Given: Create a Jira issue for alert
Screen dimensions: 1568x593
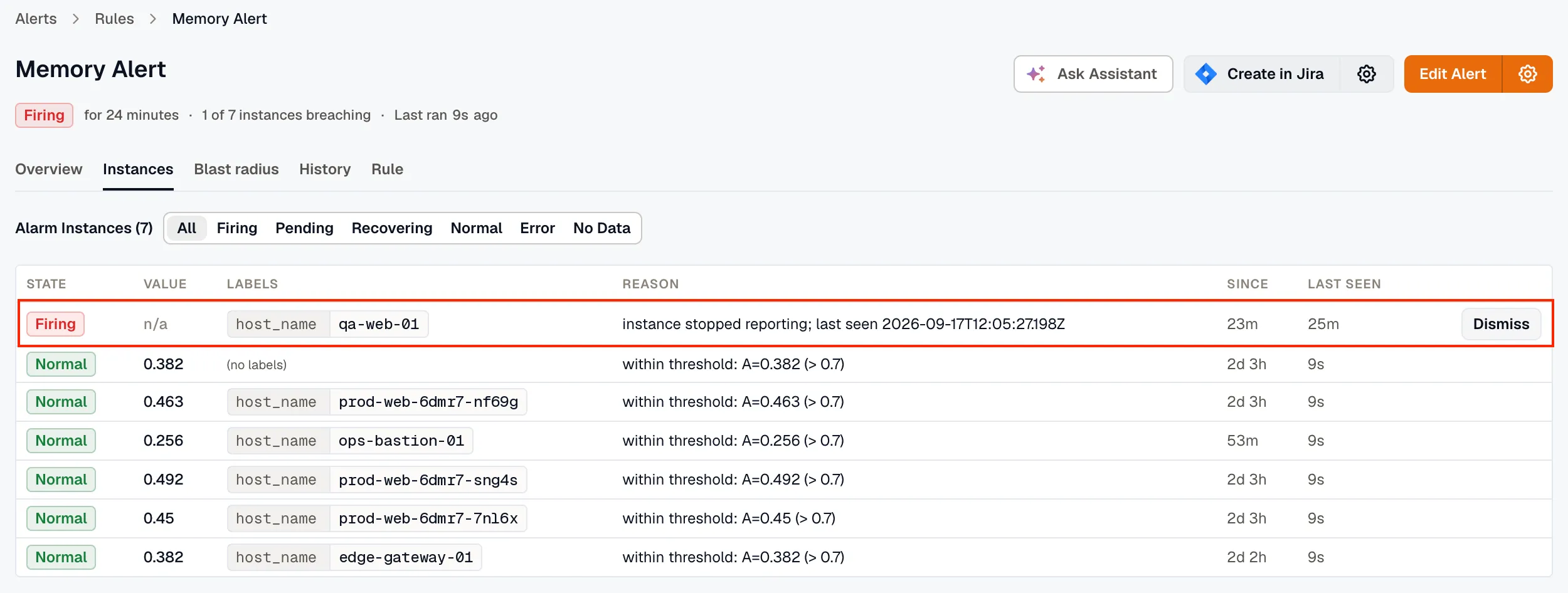Looking at the screenshot, I should pyautogui.click(x=1262, y=74).
